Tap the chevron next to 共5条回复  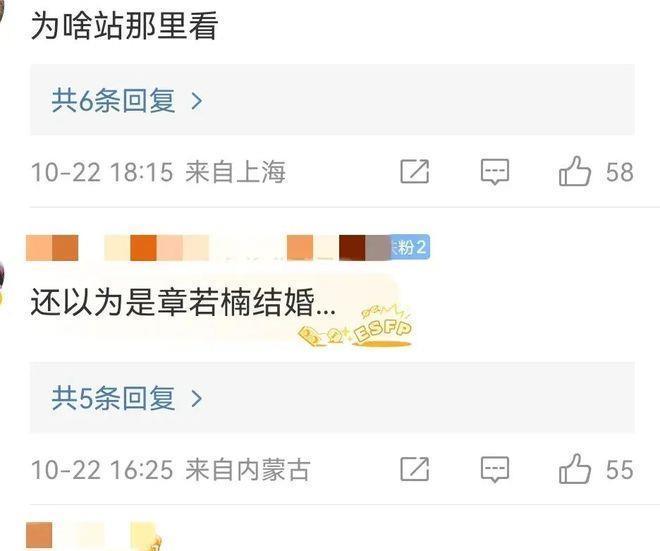coord(197,398)
